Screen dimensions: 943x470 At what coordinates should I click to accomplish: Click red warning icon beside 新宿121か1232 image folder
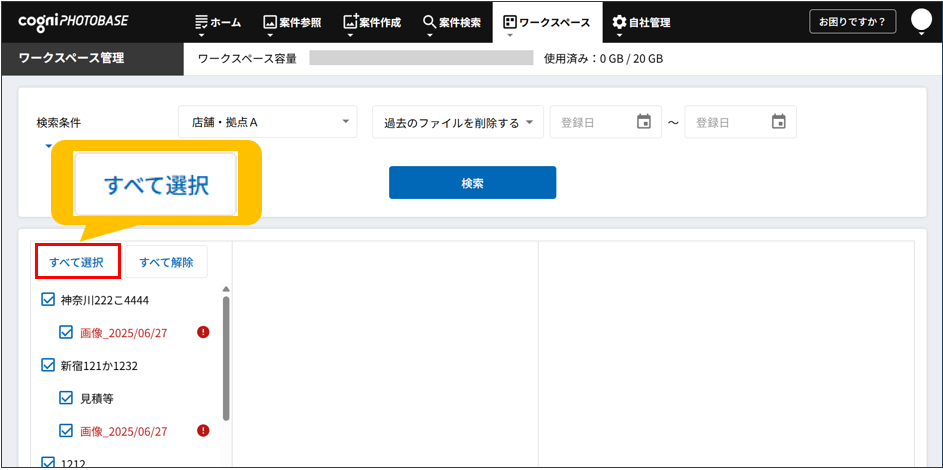click(203, 431)
